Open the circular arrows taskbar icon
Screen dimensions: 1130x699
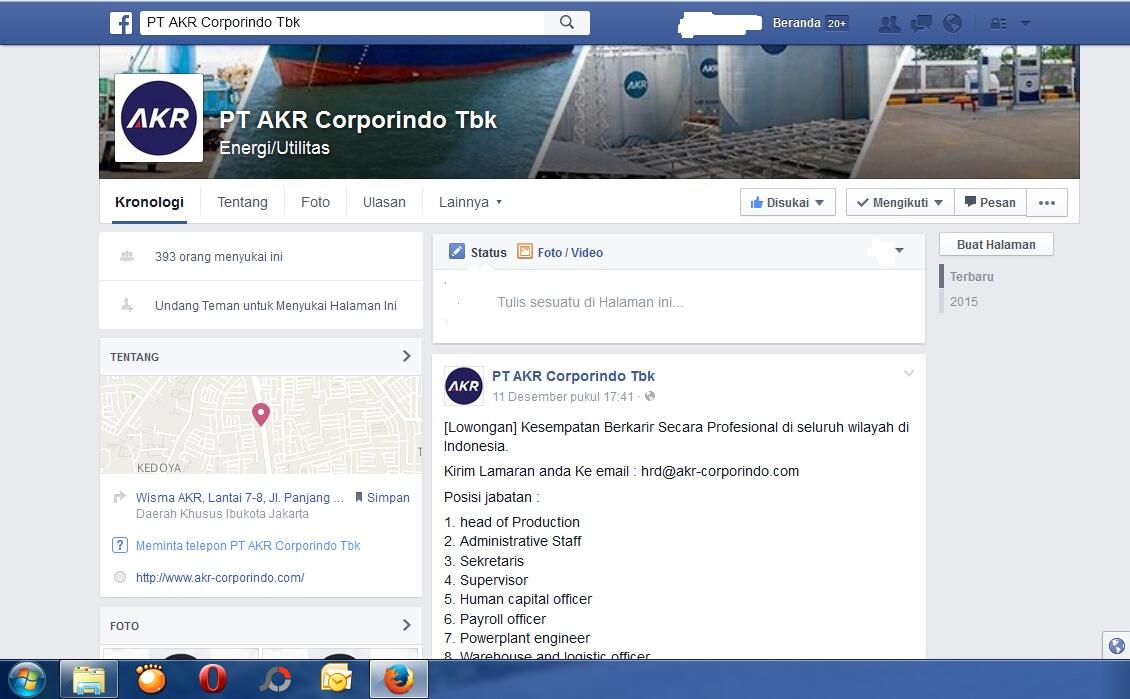tap(275, 680)
